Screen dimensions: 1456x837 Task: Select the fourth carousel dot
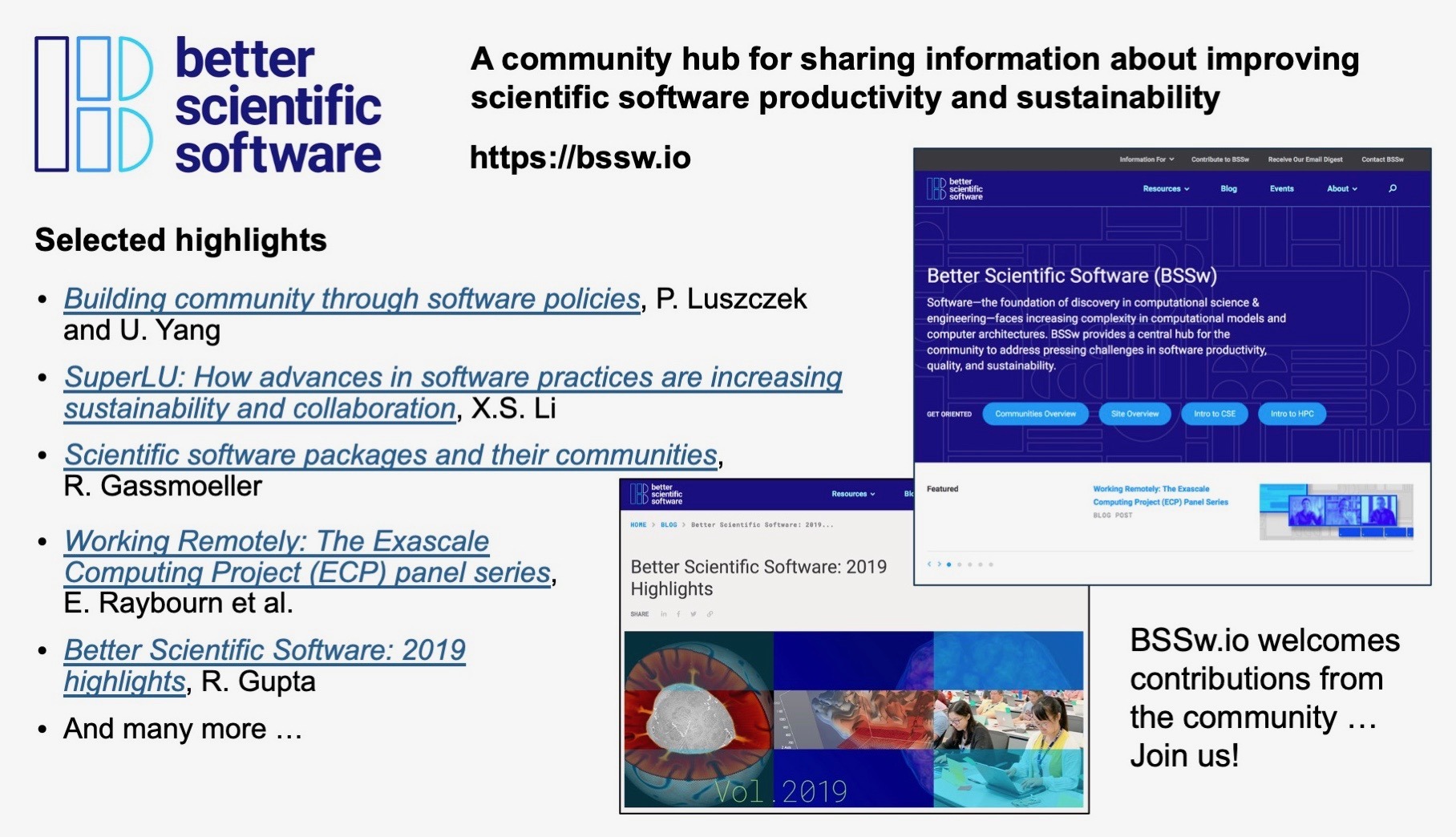coord(981,564)
